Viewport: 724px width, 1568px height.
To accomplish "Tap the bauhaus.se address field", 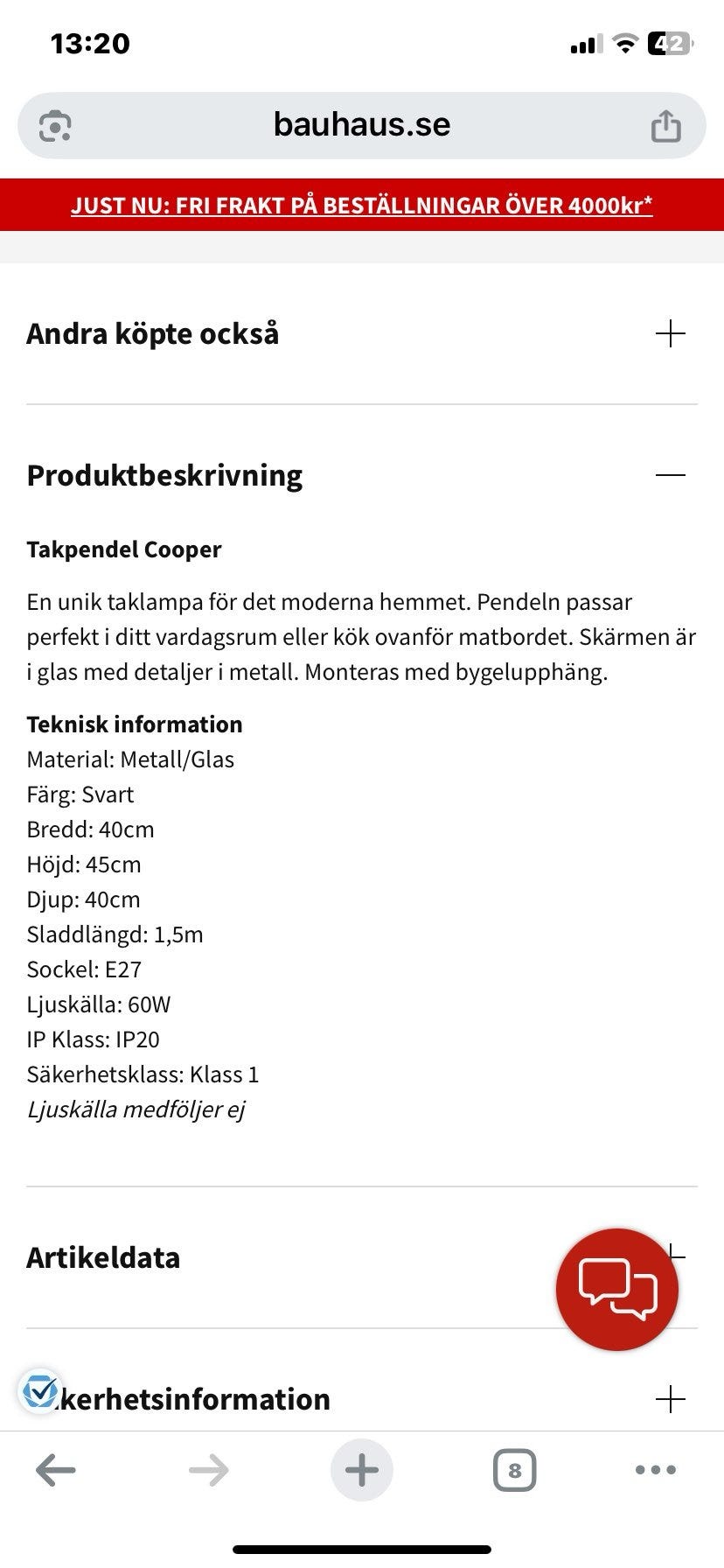I will [x=362, y=125].
